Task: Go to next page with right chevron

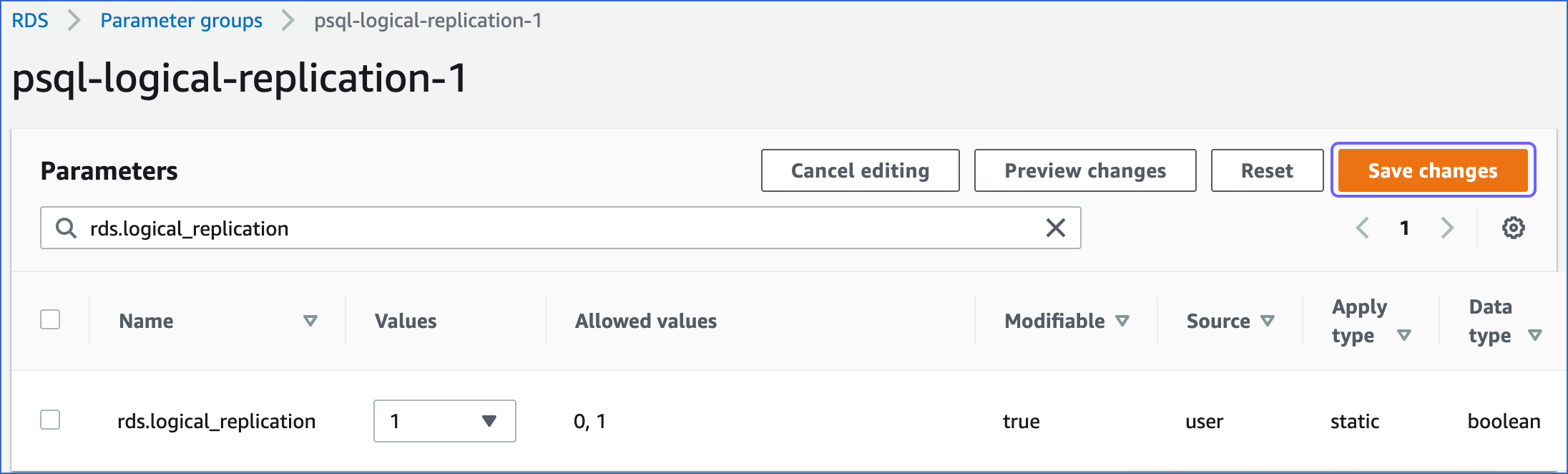Action: pyautogui.click(x=1447, y=228)
